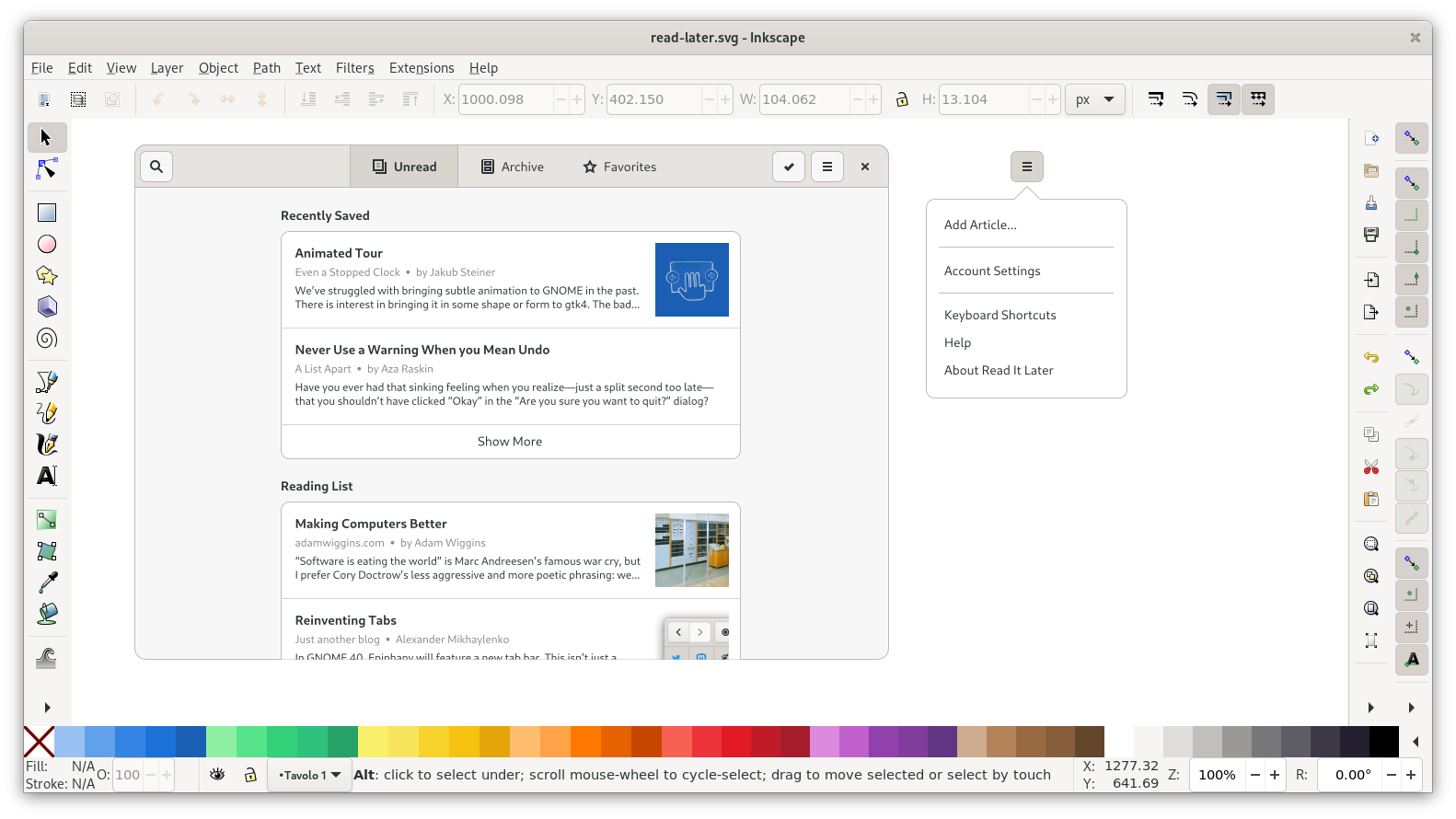Toggle current layer lock
Image resolution: width=1456 pixels, height=819 pixels.
tap(250, 775)
